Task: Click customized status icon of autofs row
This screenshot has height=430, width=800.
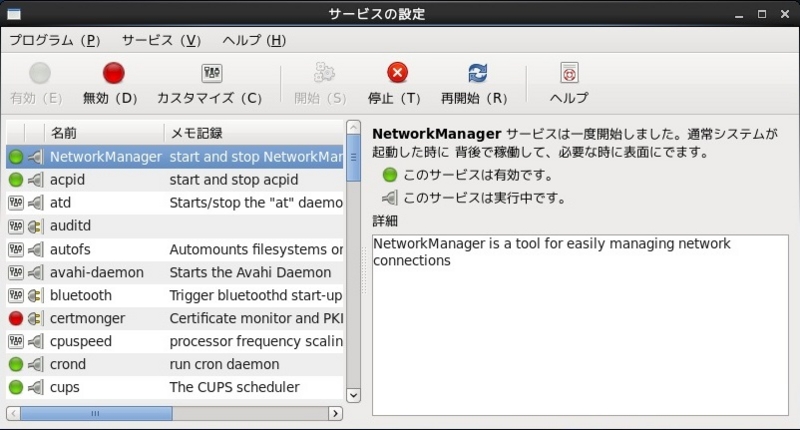Action: (16, 249)
